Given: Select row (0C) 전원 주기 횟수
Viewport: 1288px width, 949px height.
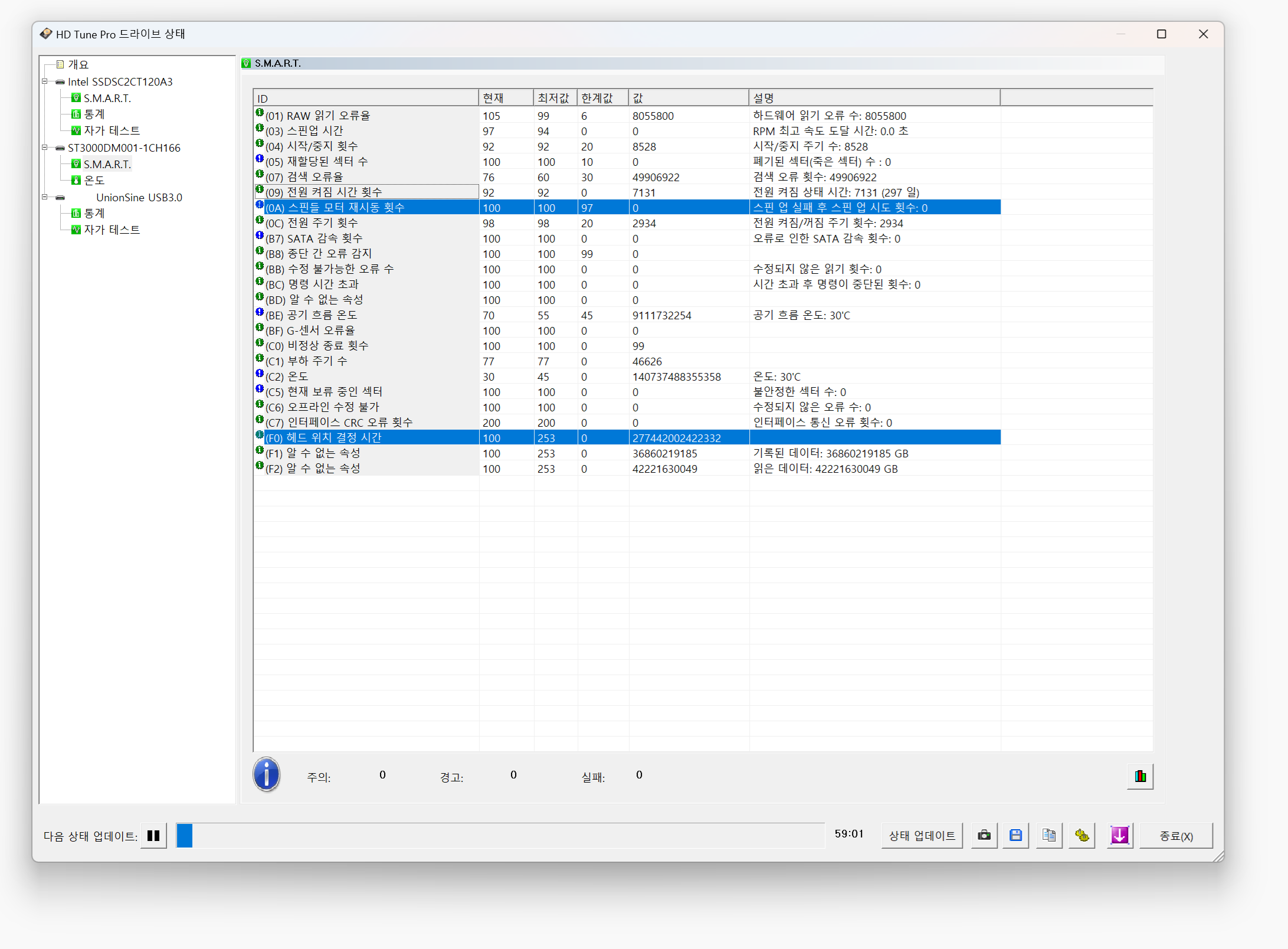Looking at the screenshot, I should click(x=627, y=223).
